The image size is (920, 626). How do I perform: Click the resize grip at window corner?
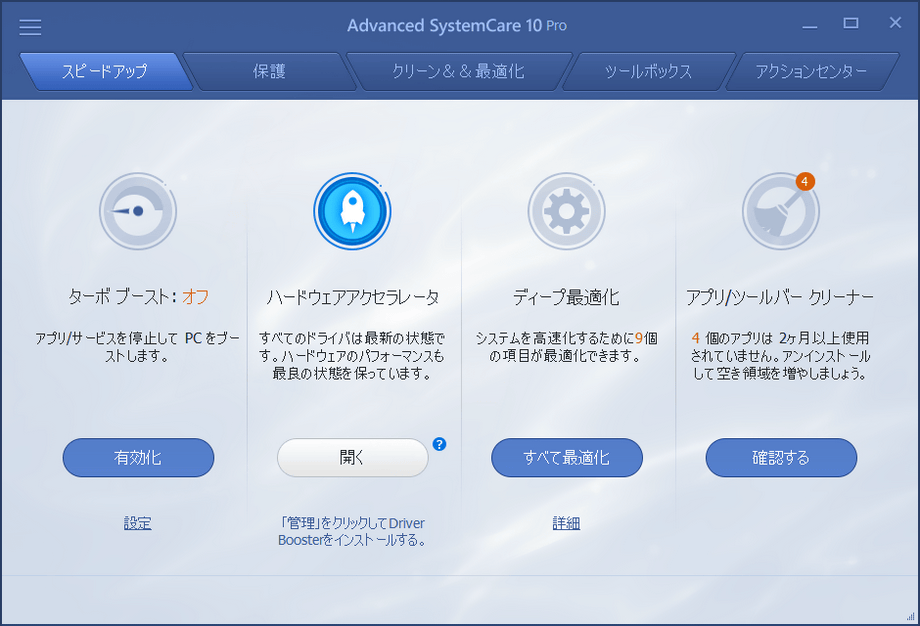click(911, 616)
